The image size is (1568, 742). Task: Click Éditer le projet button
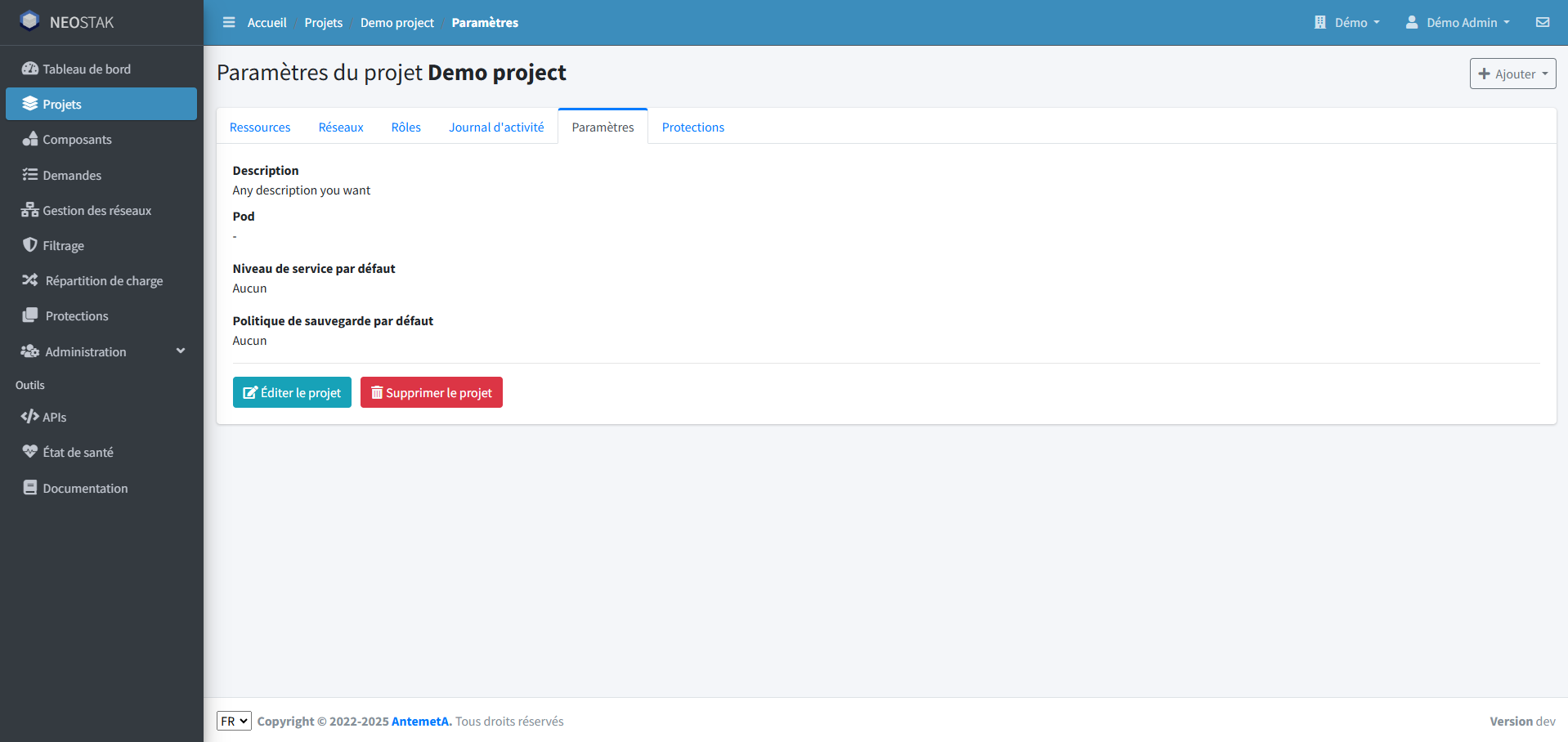click(x=292, y=392)
